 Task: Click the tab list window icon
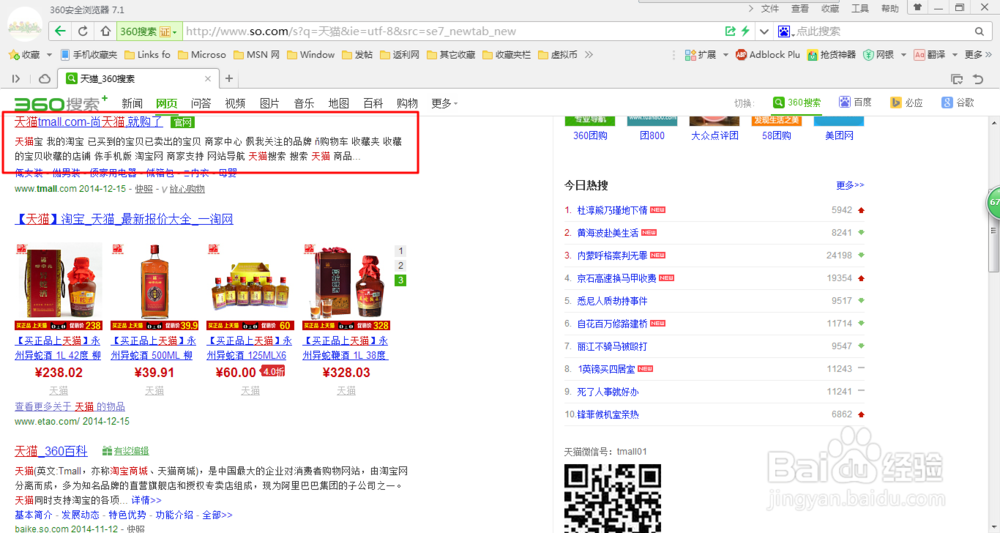(x=957, y=79)
